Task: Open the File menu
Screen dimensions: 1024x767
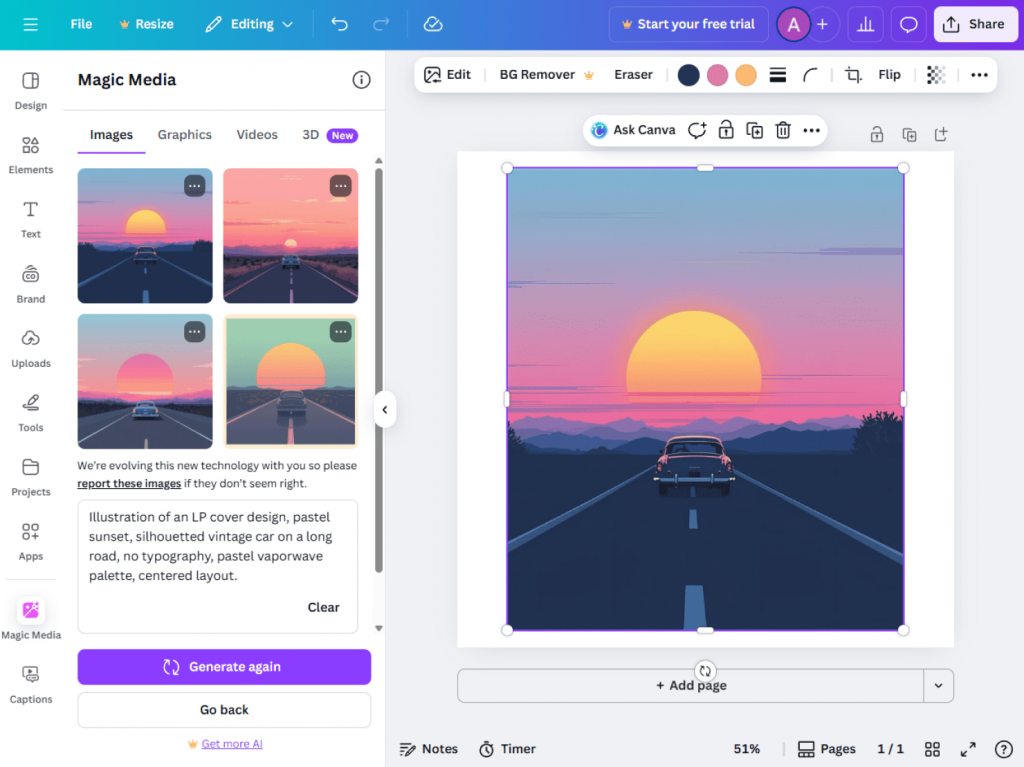Action: pos(81,24)
